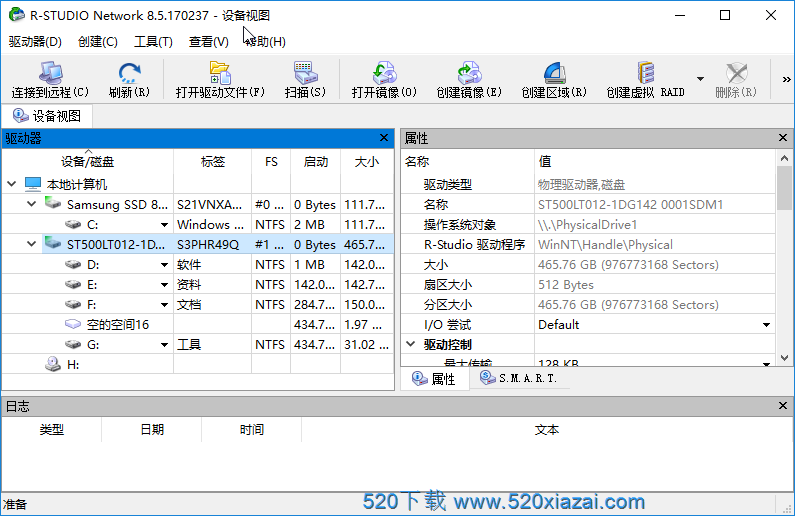Open the dropdown arrow on F: partition
This screenshot has width=795, height=516.
164,305
